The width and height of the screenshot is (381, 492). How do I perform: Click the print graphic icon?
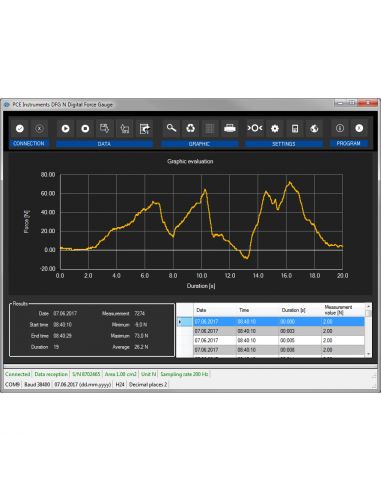point(230,128)
